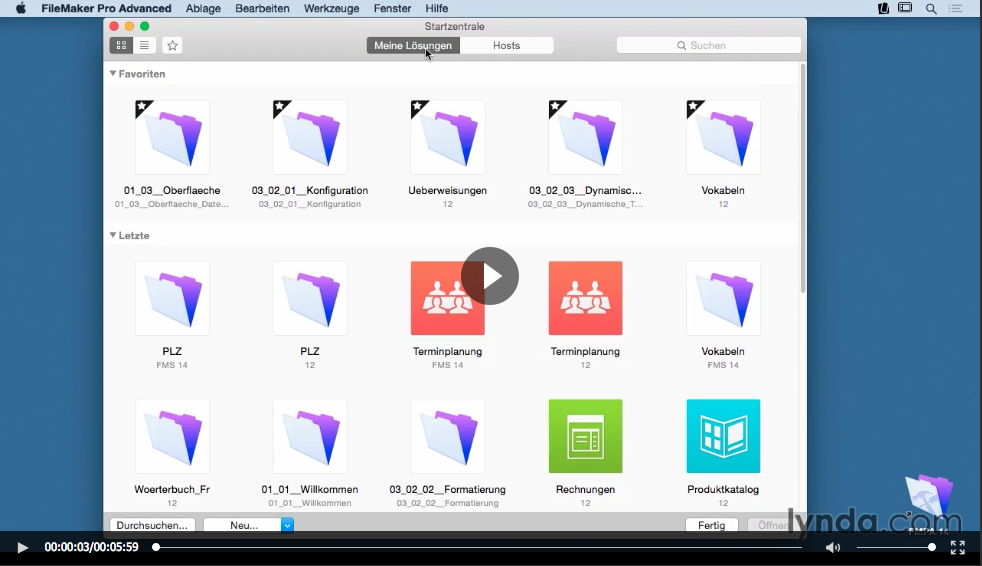The width and height of the screenshot is (982, 566).
Task: Open the Fenster menu
Action: pos(392,8)
